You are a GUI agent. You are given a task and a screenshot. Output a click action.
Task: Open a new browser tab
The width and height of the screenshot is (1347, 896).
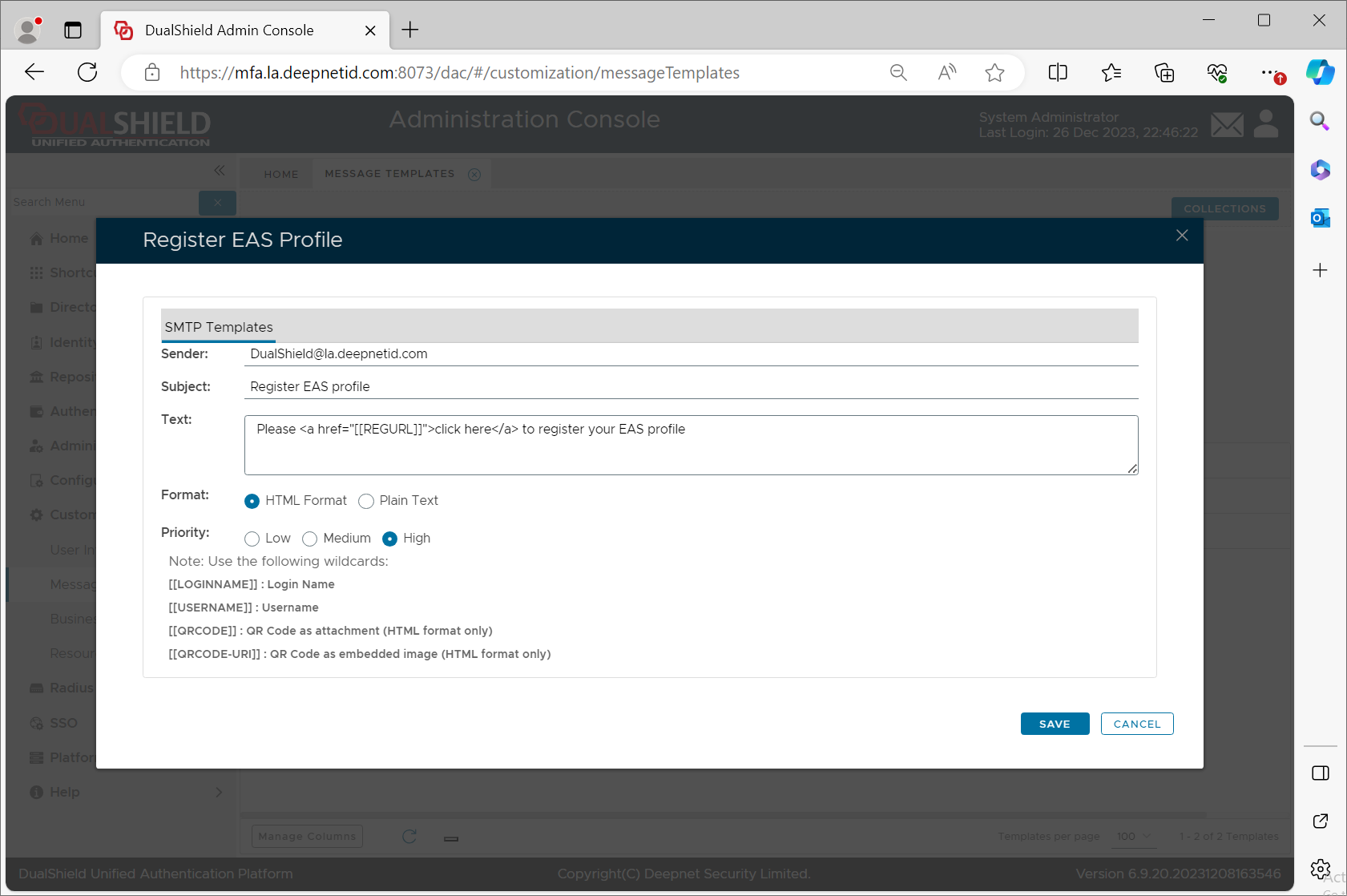click(x=410, y=30)
